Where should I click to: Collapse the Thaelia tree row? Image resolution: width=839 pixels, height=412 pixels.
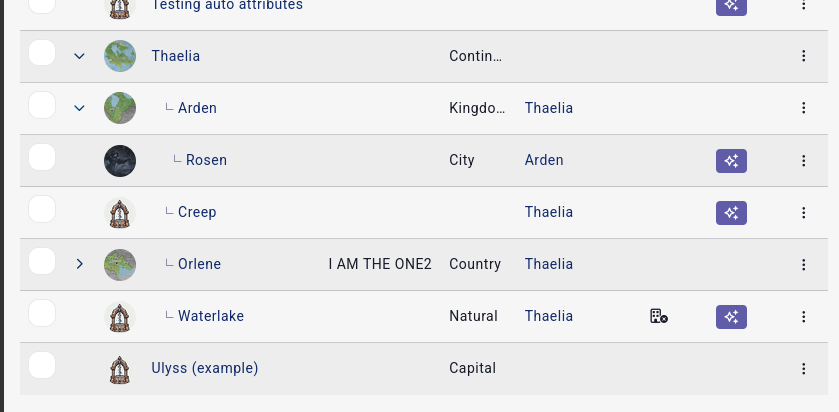coord(80,56)
